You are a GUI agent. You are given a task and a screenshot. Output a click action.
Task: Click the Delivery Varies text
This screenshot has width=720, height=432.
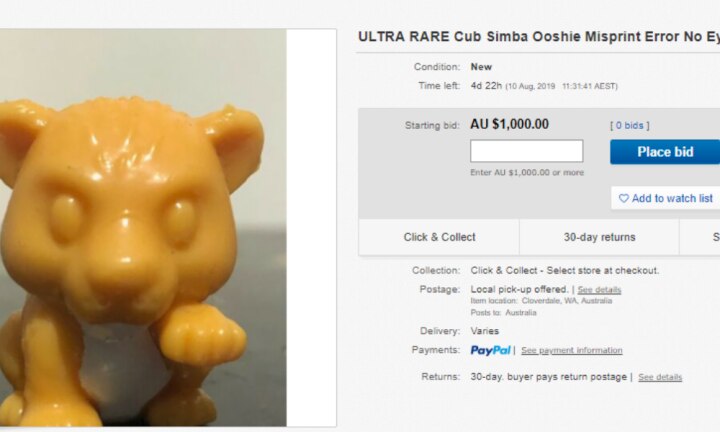[x=484, y=331]
